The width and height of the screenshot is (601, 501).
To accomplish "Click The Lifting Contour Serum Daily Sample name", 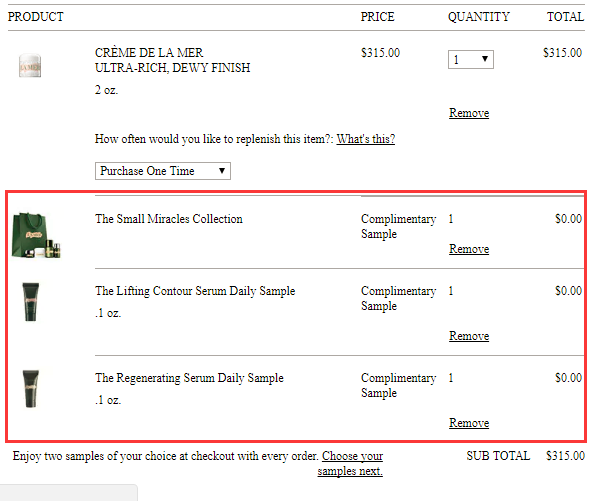I will [x=195, y=291].
